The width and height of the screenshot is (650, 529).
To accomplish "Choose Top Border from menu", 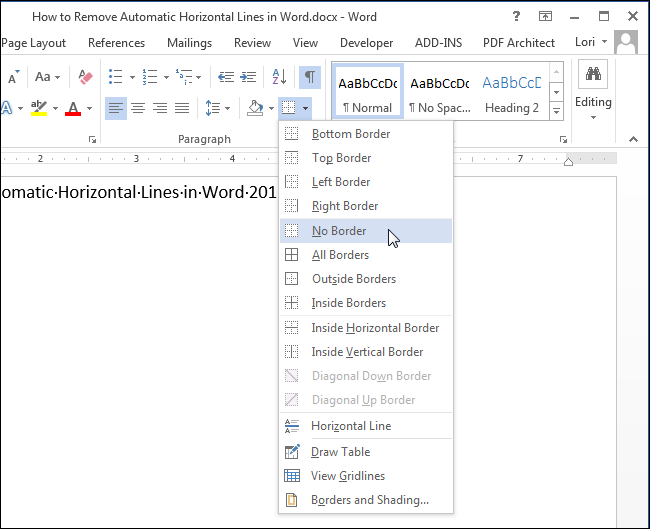I will pyautogui.click(x=366, y=158).
